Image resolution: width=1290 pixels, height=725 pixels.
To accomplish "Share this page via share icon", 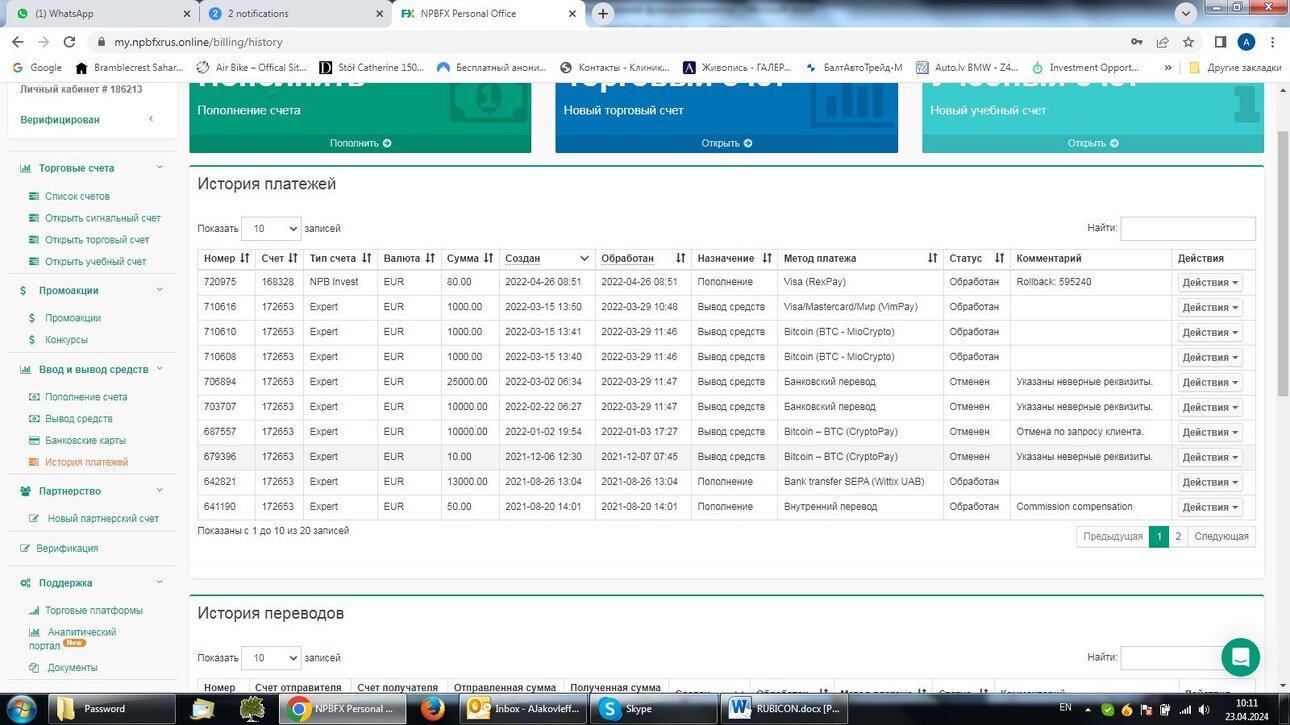I will (x=1162, y=42).
